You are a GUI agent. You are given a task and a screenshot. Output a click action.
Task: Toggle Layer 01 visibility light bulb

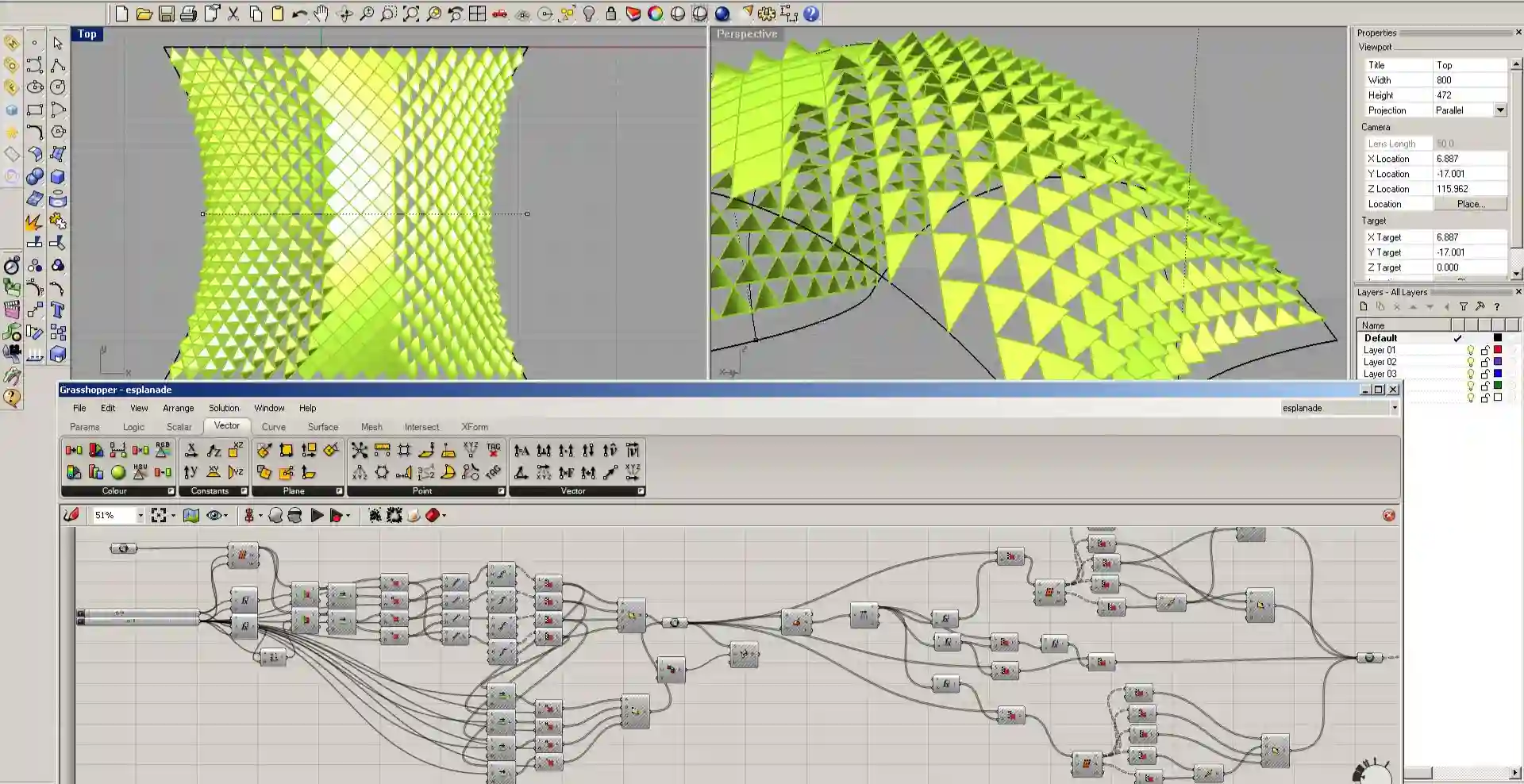(1471, 350)
